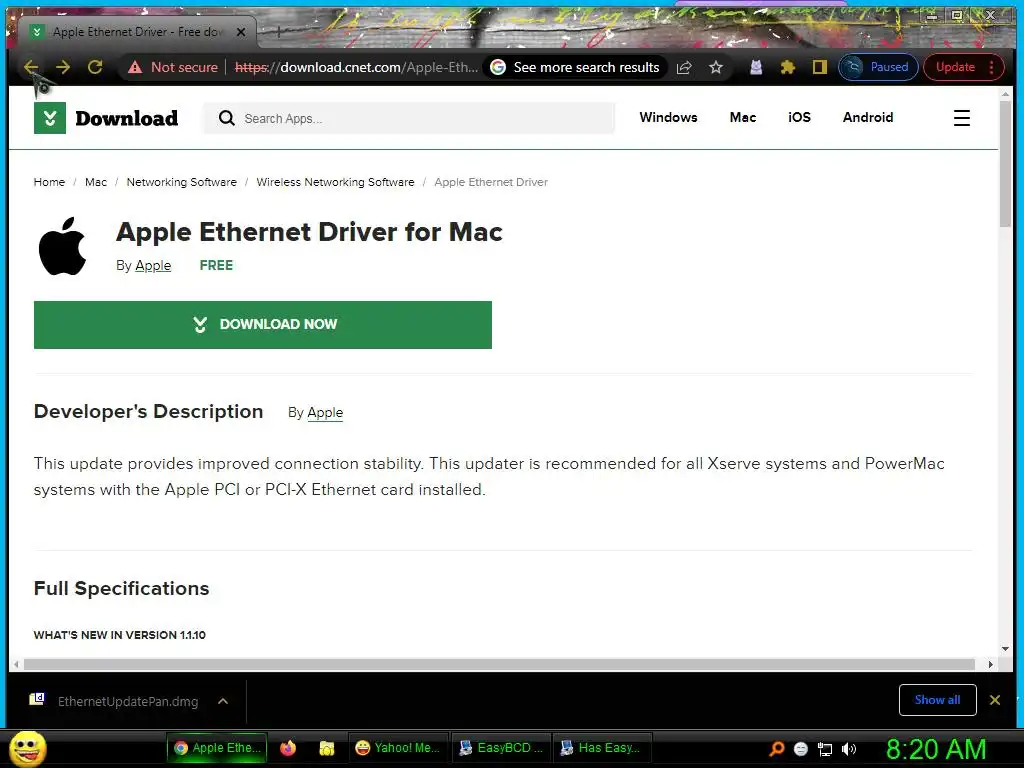1024x768 pixels.
Task: Open Apple link under product title
Action: click(x=153, y=266)
